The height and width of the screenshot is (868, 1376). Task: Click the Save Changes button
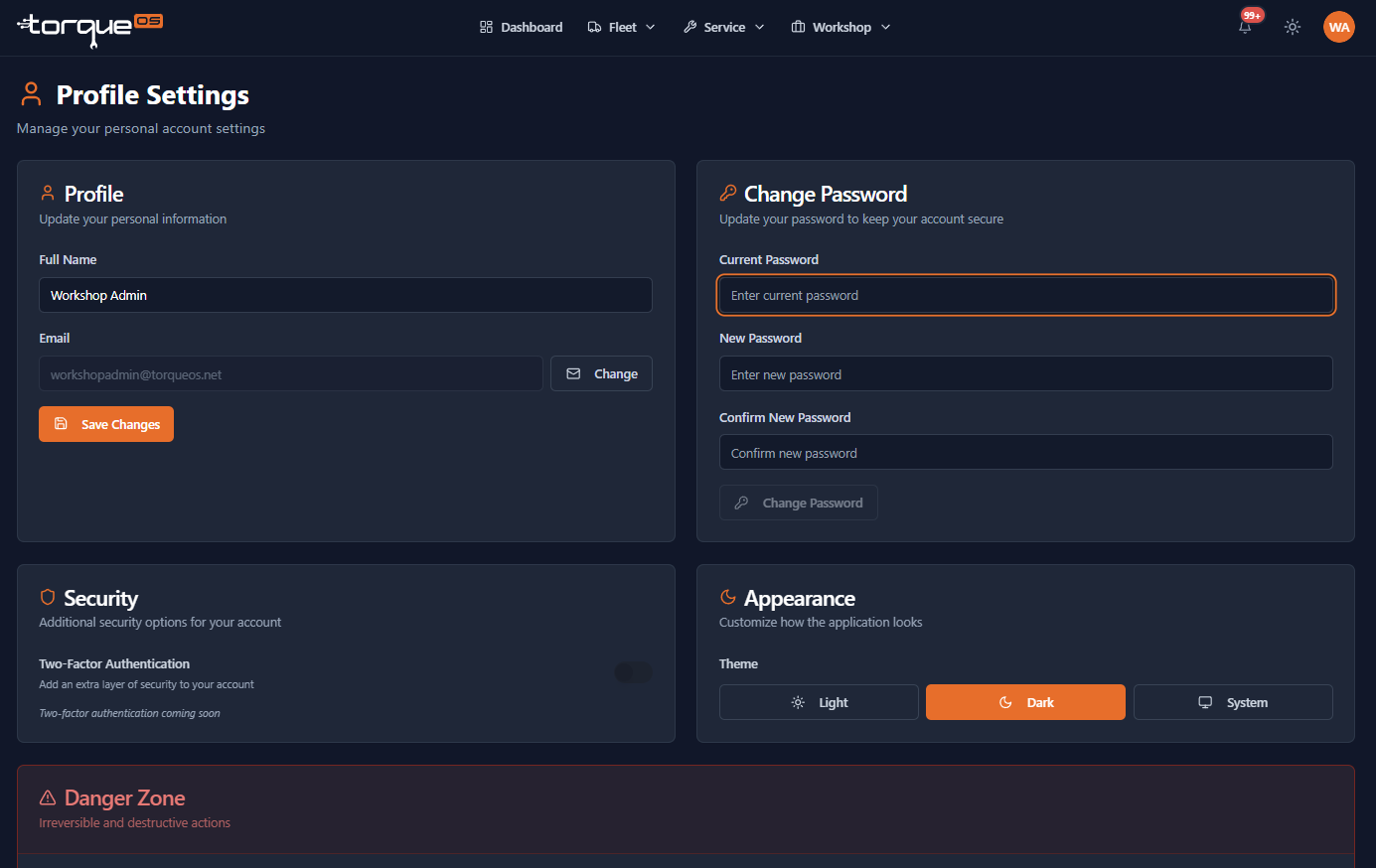(106, 424)
